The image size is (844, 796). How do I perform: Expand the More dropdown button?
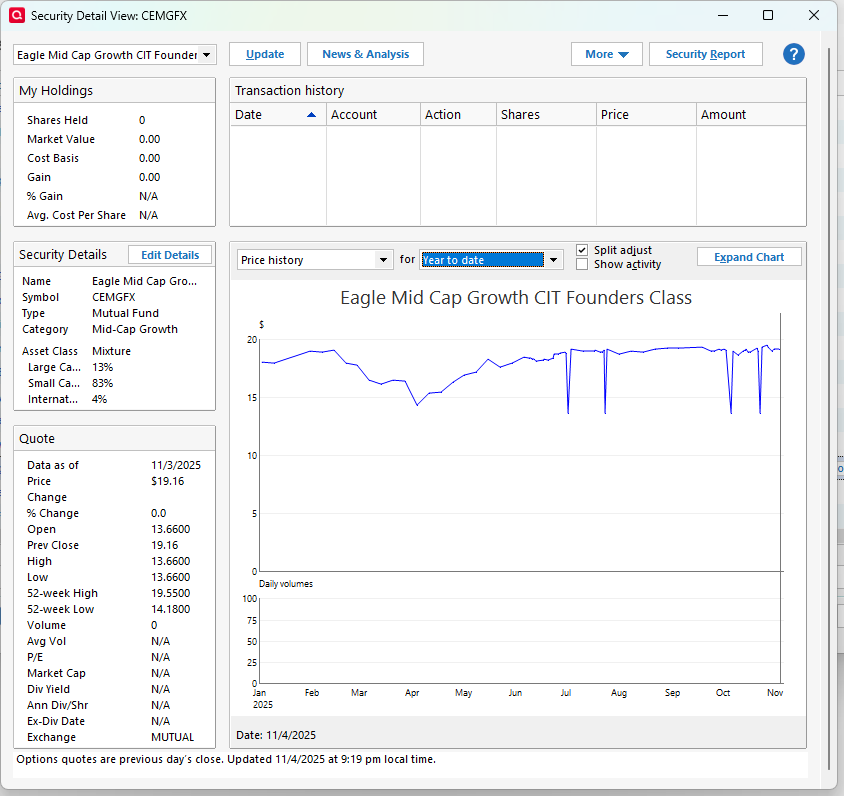coord(607,54)
